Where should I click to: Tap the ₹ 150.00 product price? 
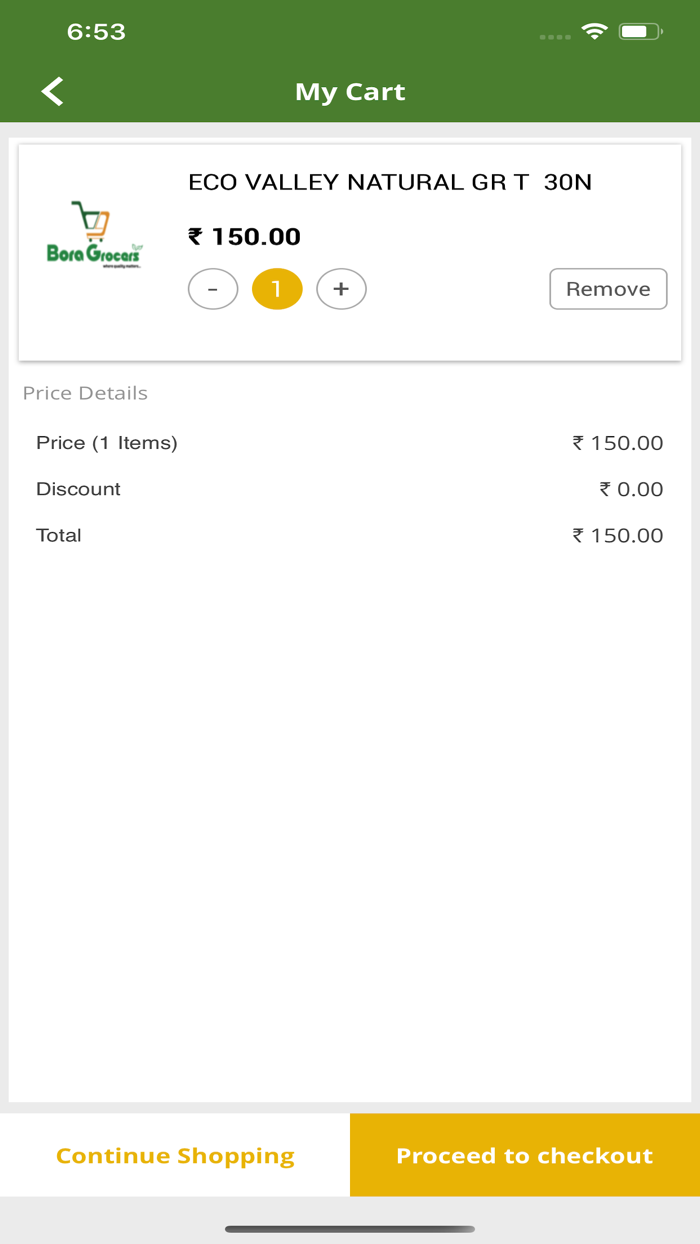pyautogui.click(x=245, y=237)
